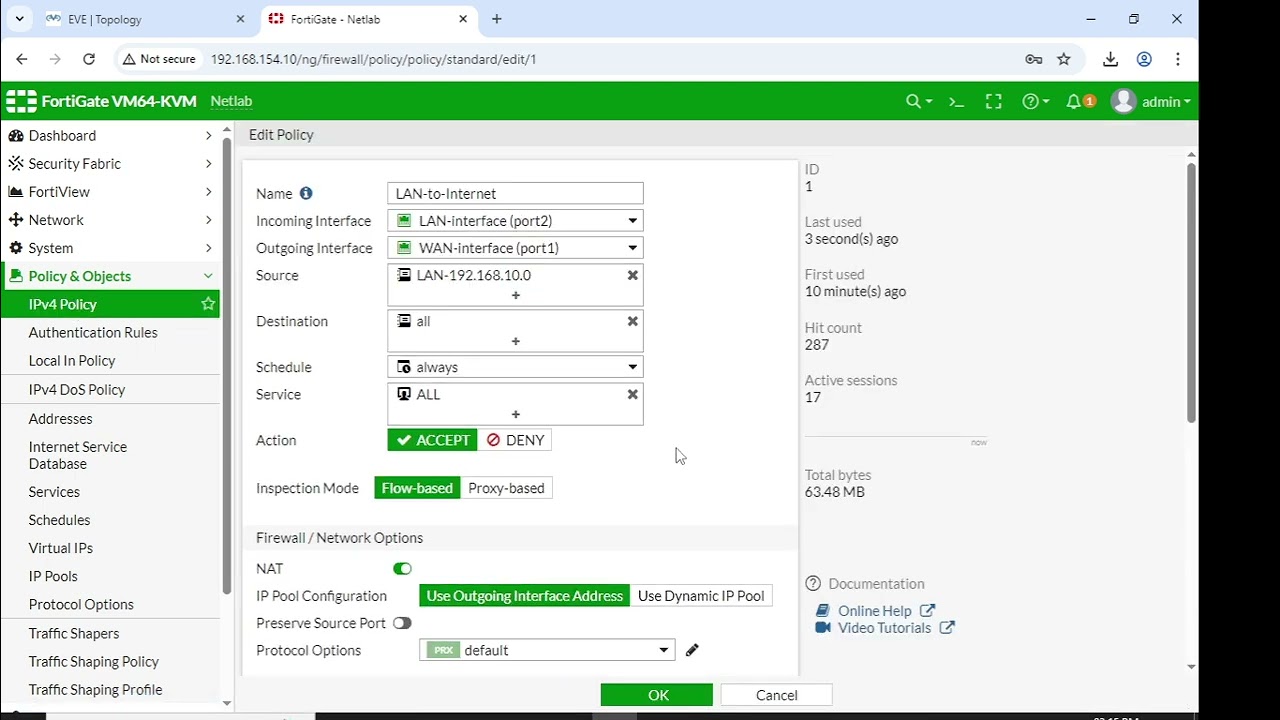Click the IPv4 Policy favorite star

click(208, 304)
